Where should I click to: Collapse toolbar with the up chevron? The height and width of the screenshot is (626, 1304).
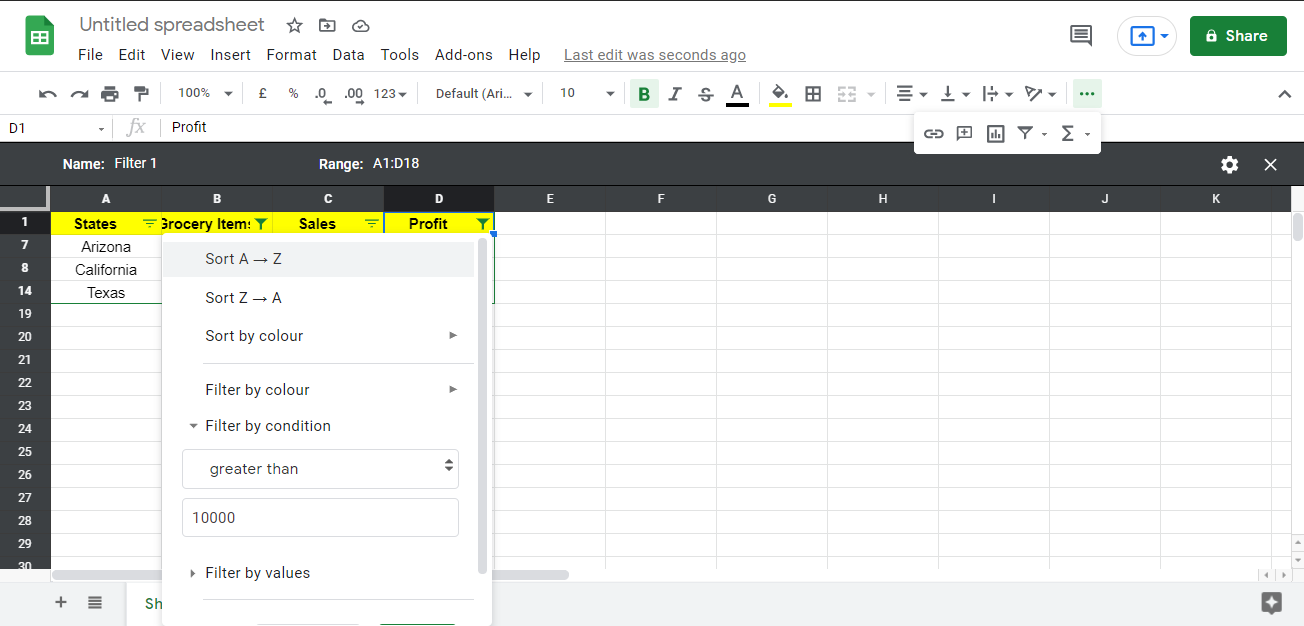pyautogui.click(x=1285, y=94)
